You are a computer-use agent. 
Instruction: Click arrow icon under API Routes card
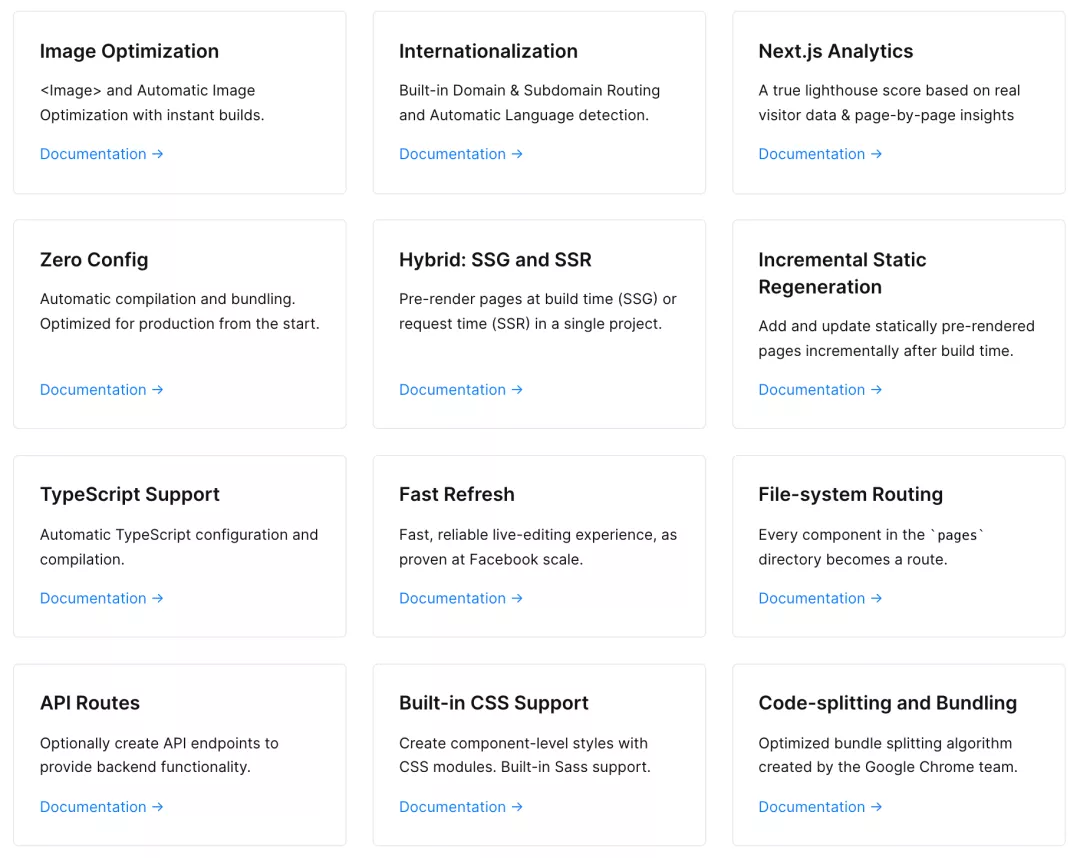pos(158,807)
